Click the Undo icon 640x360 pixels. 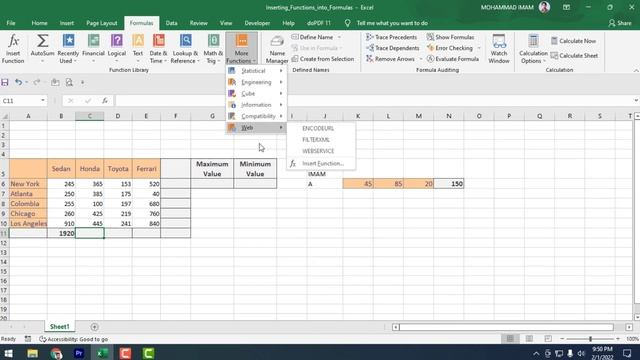tap(18, 82)
